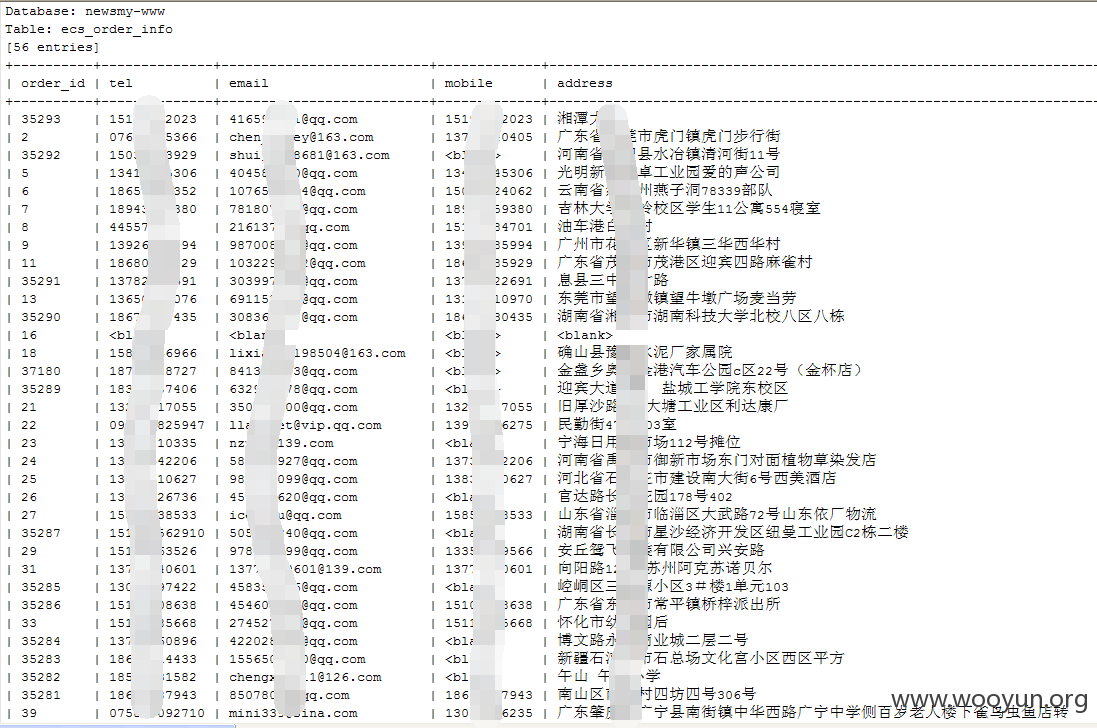Click order_id cell 22
The width and height of the screenshot is (1097, 728).
point(29,425)
